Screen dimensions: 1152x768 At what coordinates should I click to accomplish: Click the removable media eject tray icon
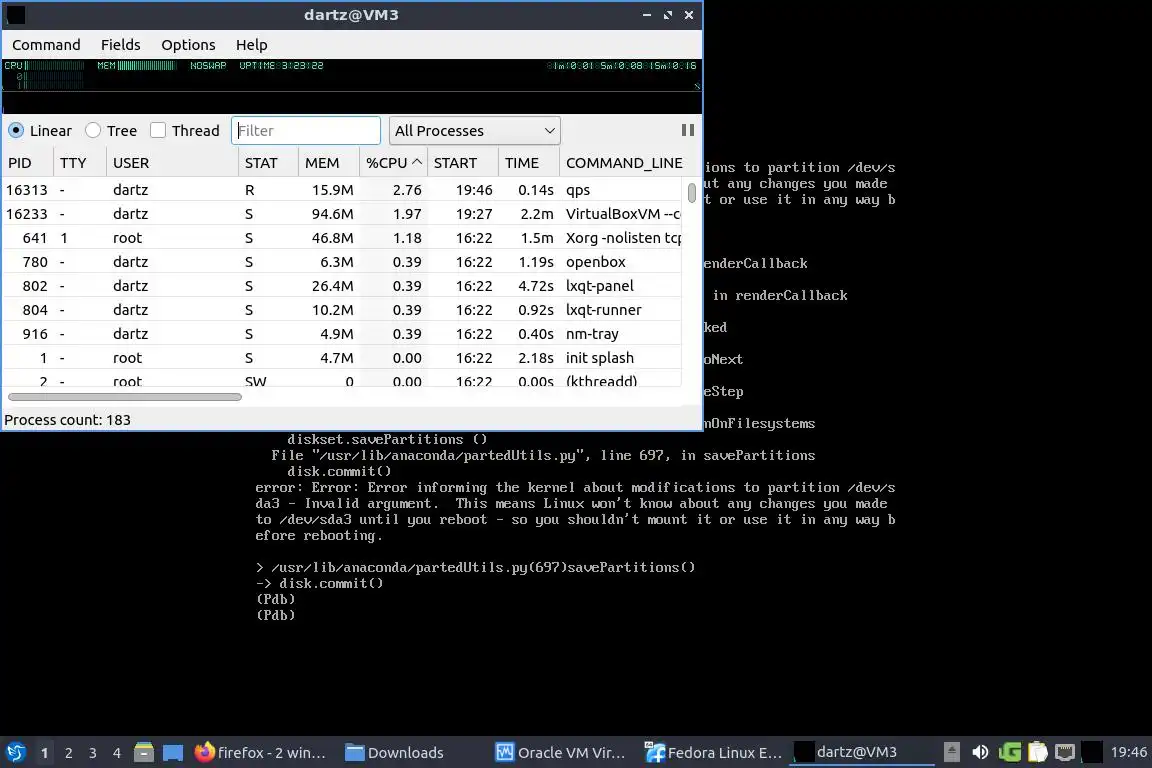[x=951, y=752]
